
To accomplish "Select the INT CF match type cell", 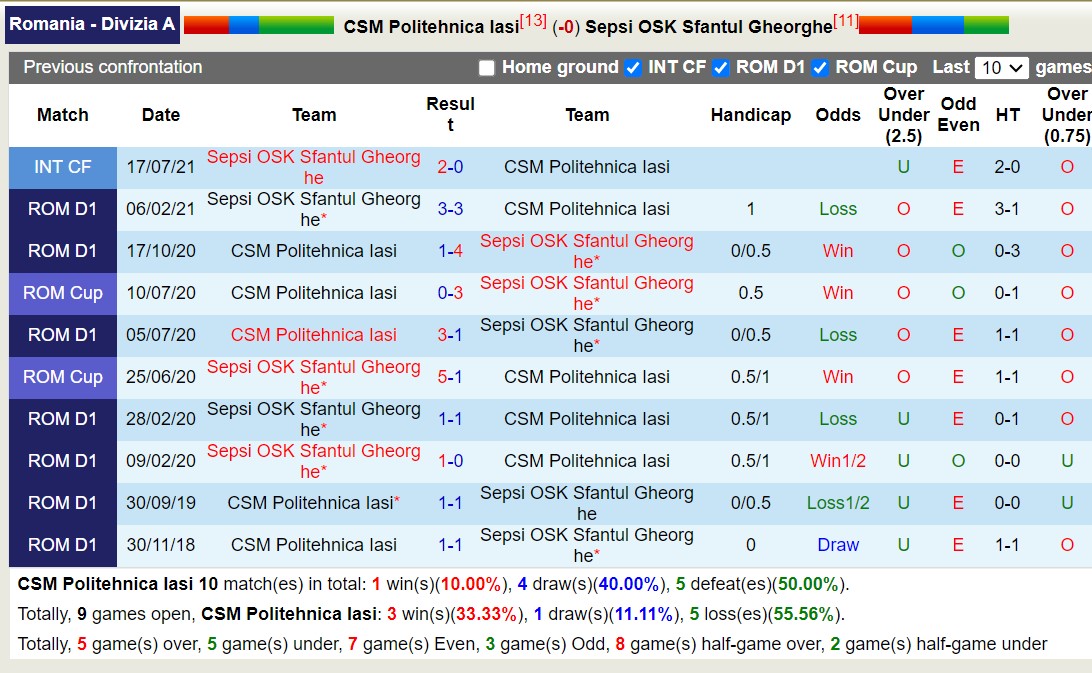I will 63,167.
